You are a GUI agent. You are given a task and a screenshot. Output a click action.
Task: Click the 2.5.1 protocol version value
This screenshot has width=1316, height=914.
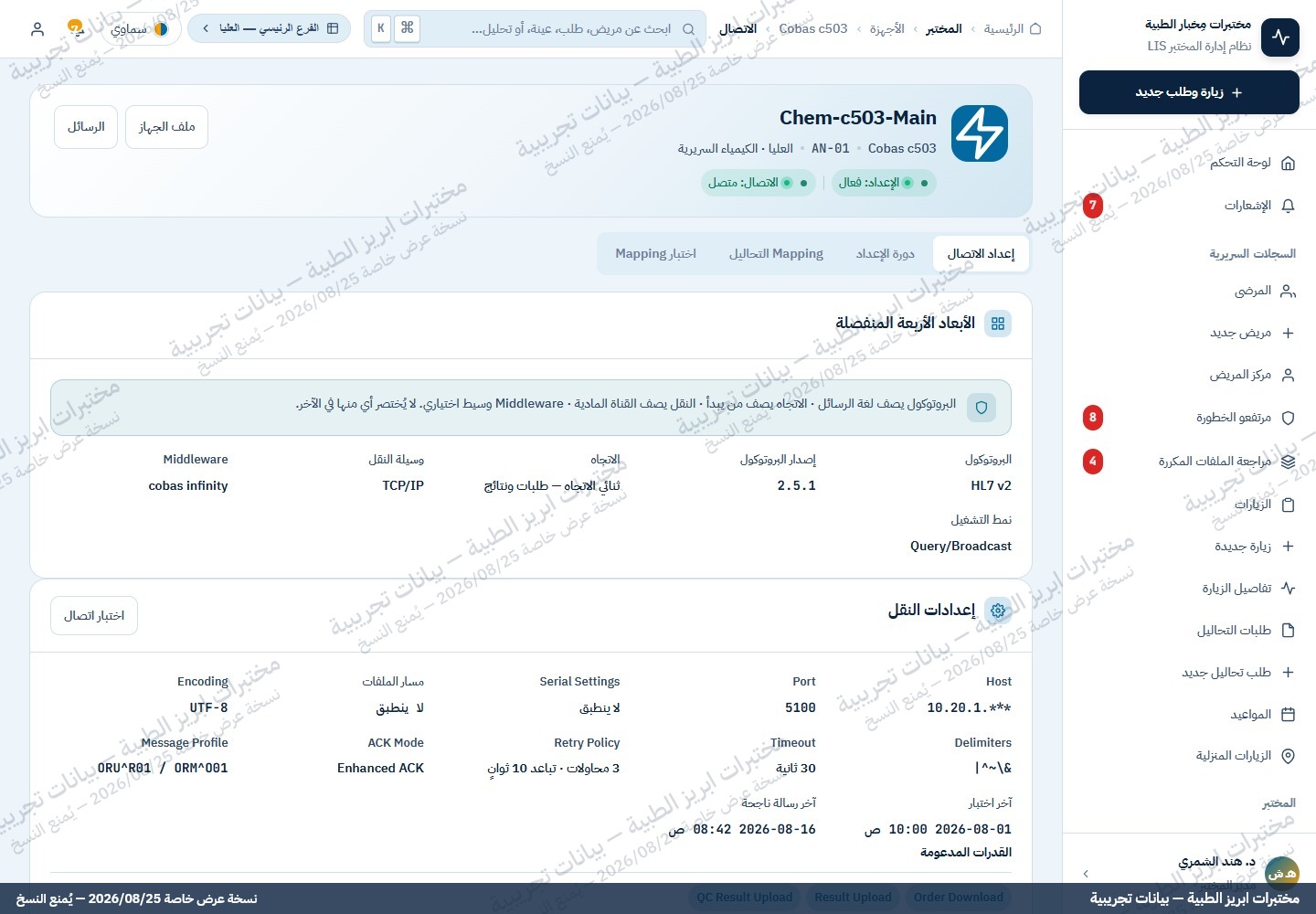(797, 486)
